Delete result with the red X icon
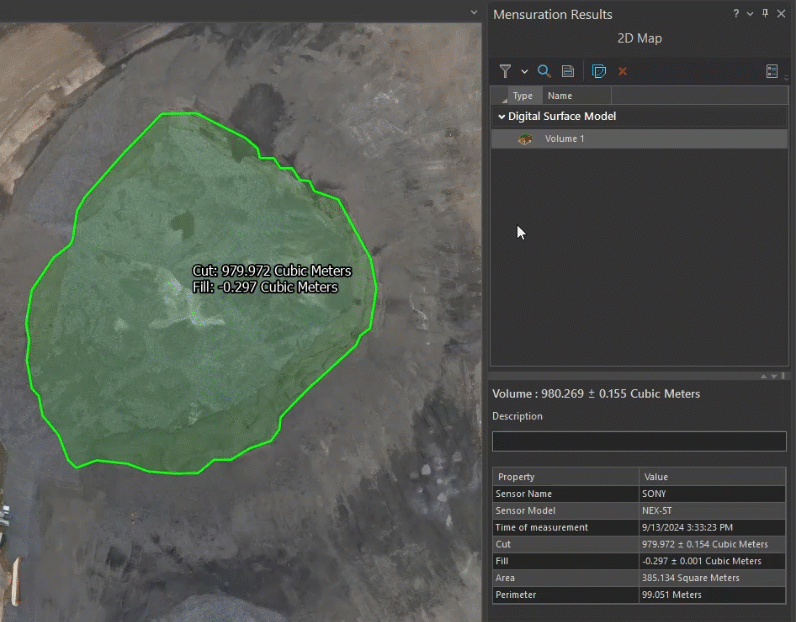This screenshot has width=796, height=622. point(622,71)
